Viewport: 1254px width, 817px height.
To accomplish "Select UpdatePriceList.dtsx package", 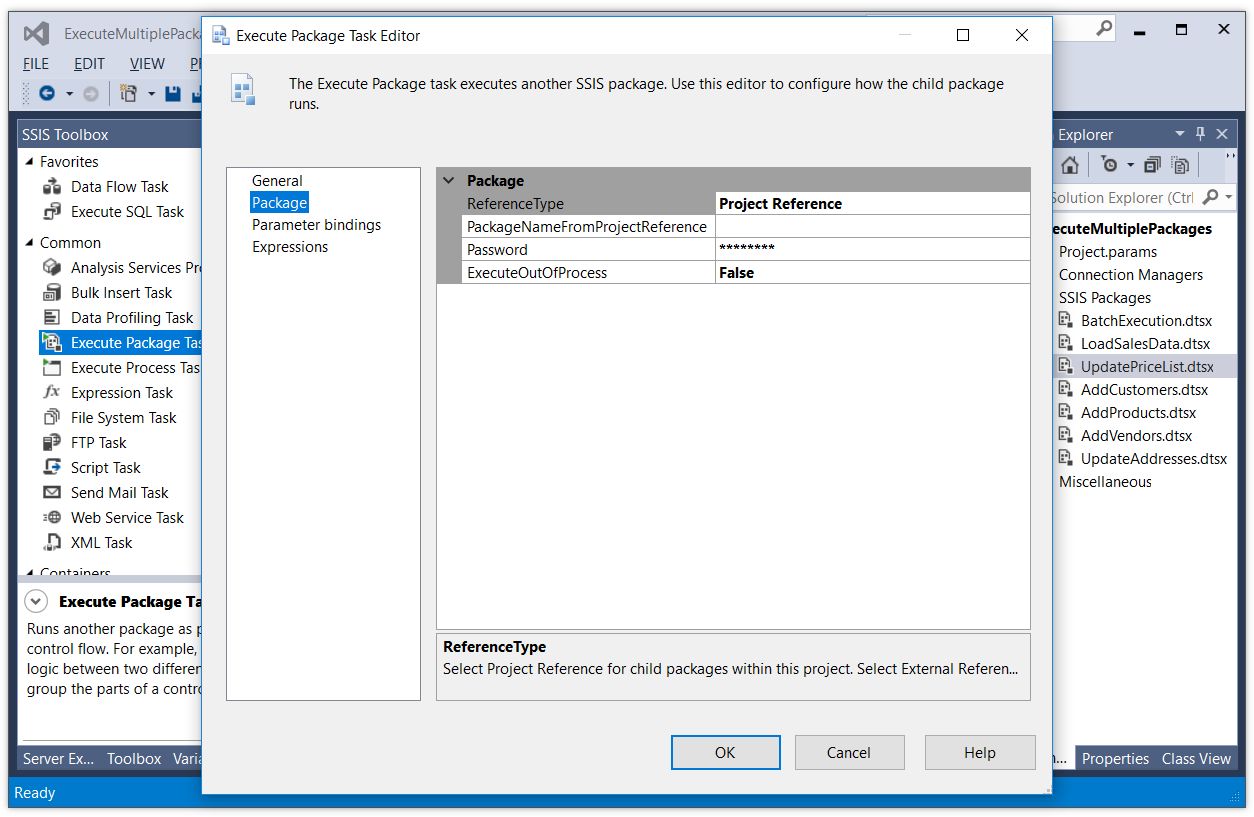I will click(x=1147, y=367).
